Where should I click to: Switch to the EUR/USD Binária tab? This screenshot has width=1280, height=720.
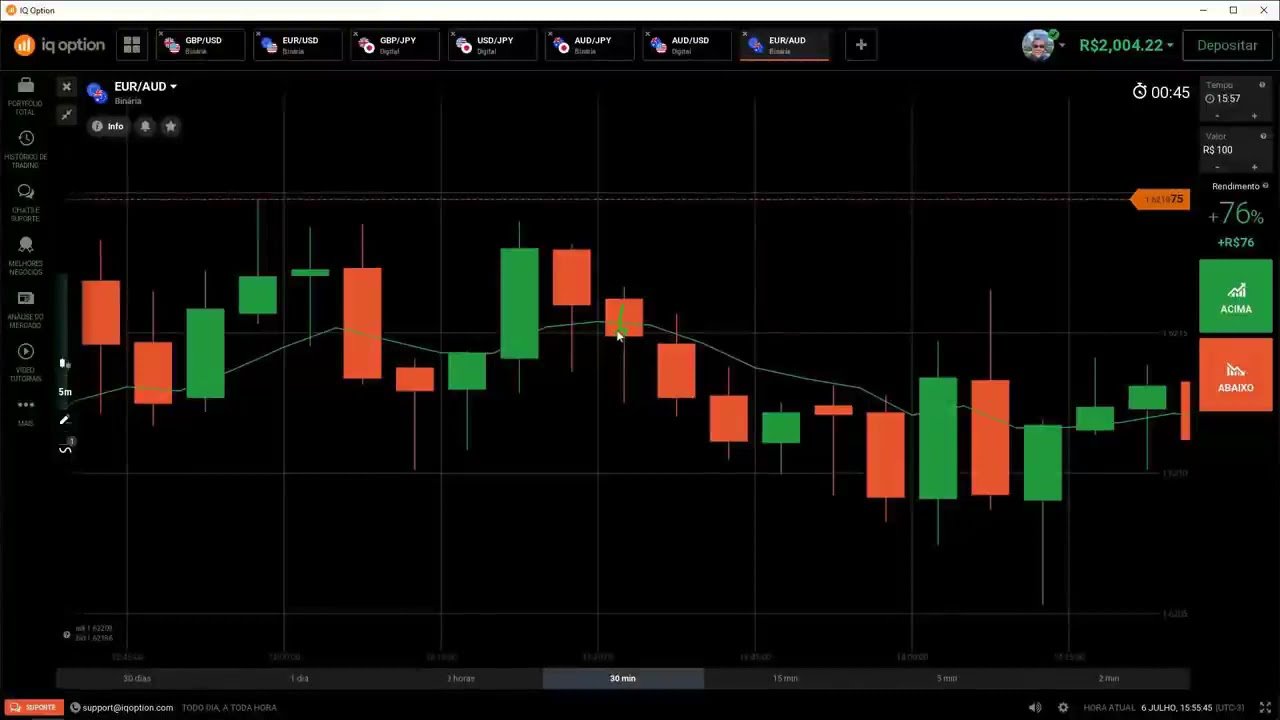[x=298, y=45]
